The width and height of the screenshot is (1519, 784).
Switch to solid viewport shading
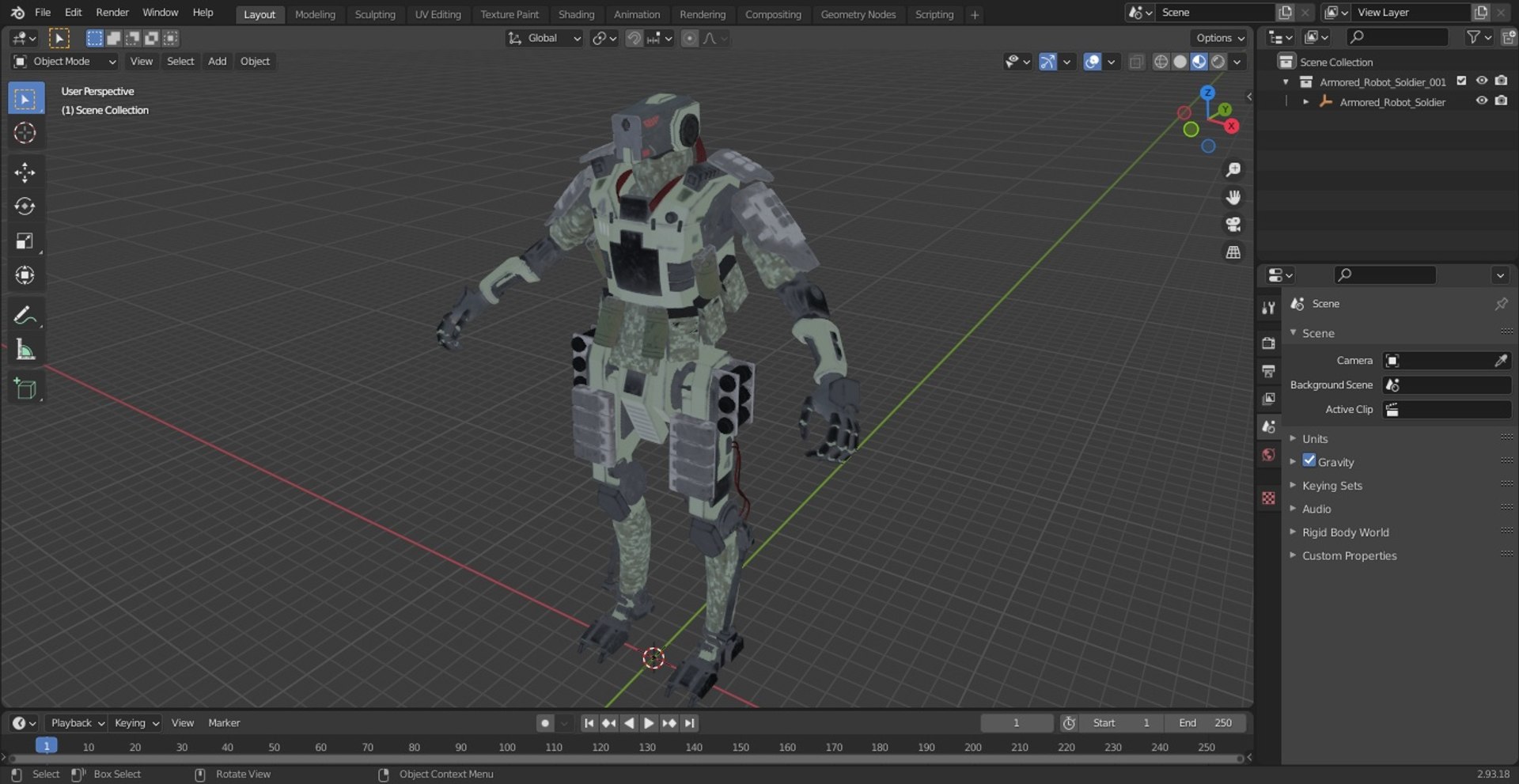point(1180,62)
